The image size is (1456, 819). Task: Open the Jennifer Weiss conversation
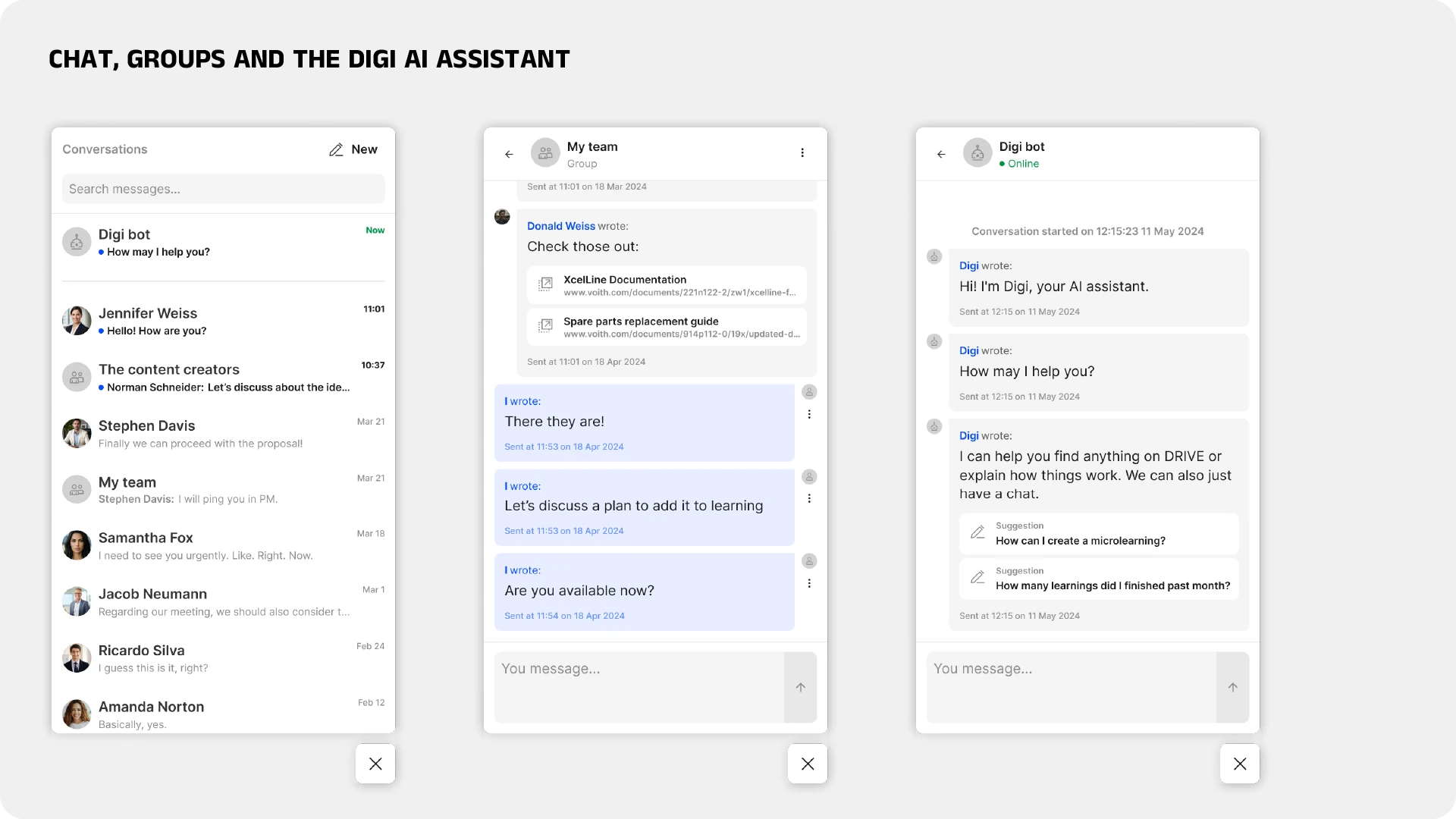click(224, 321)
